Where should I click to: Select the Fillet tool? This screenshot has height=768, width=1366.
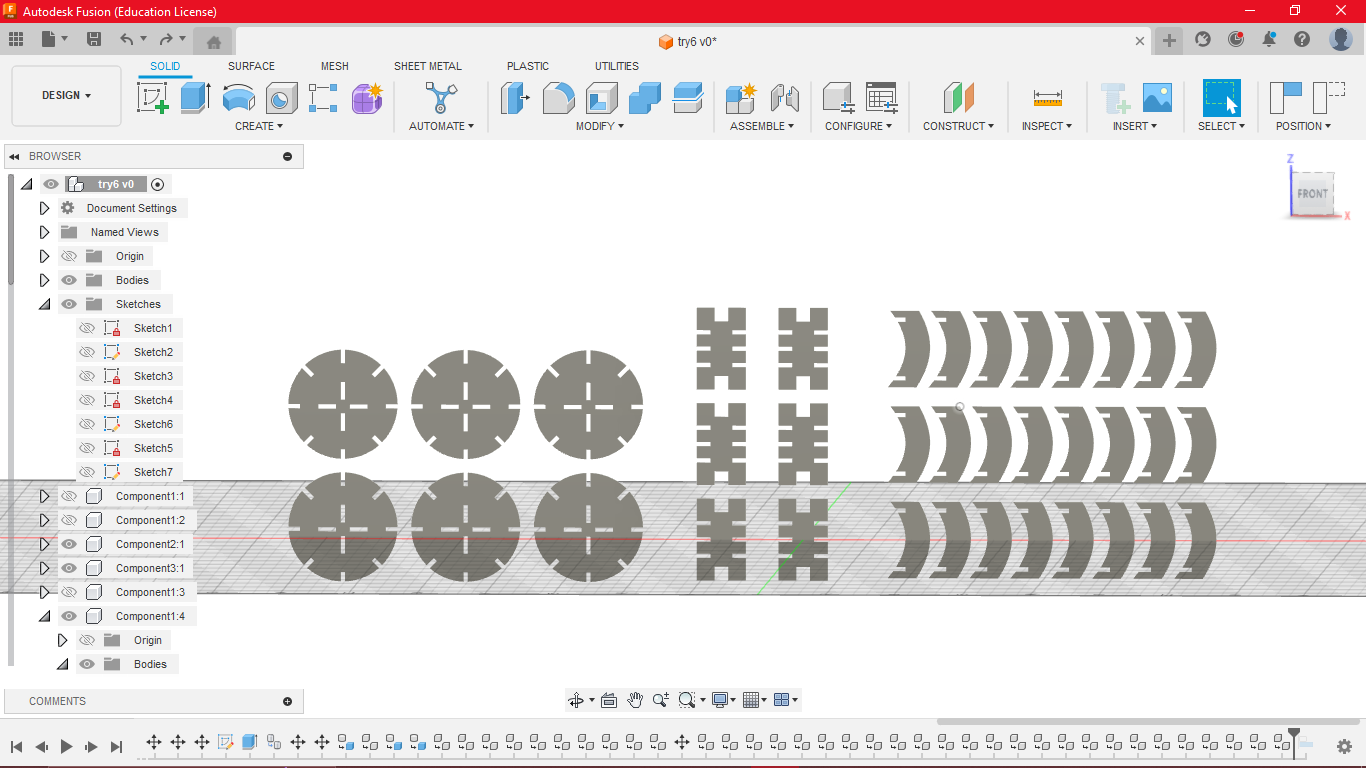click(x=559, y=98)
